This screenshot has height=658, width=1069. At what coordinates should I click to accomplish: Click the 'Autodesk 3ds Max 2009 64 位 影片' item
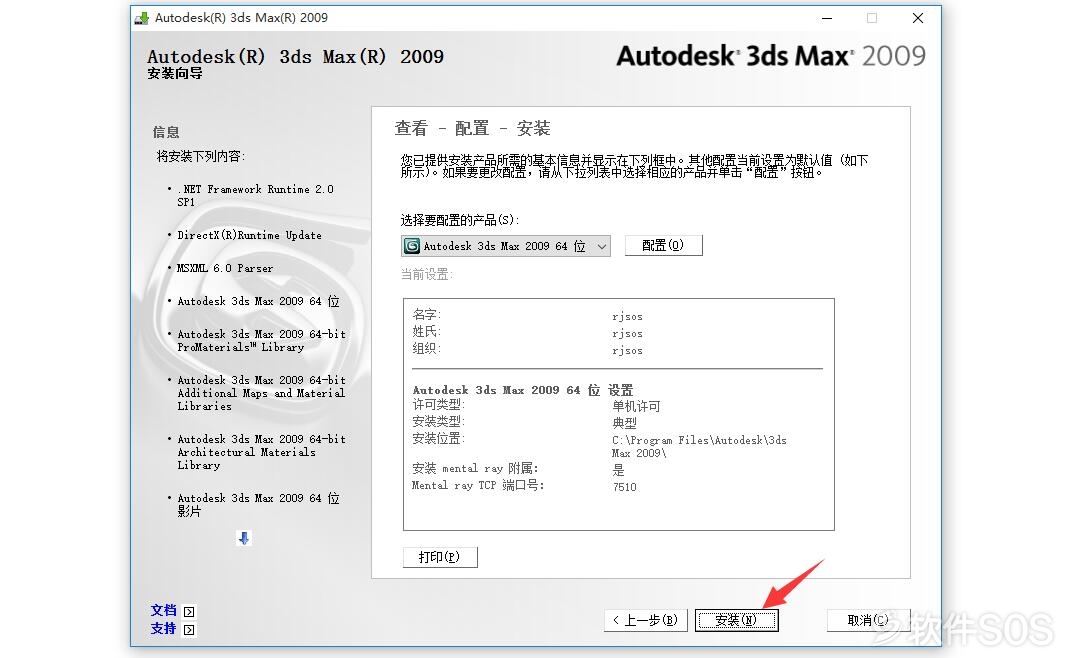click(258, 505)
